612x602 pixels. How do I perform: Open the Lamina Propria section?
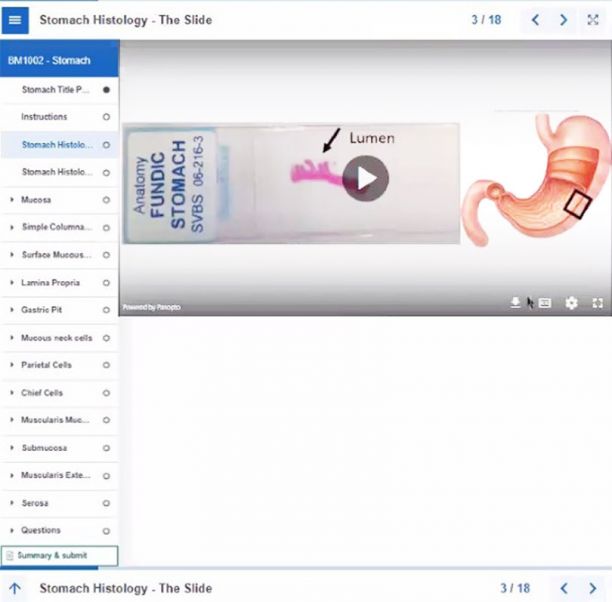pyautogui.click(x=60, y=283)
